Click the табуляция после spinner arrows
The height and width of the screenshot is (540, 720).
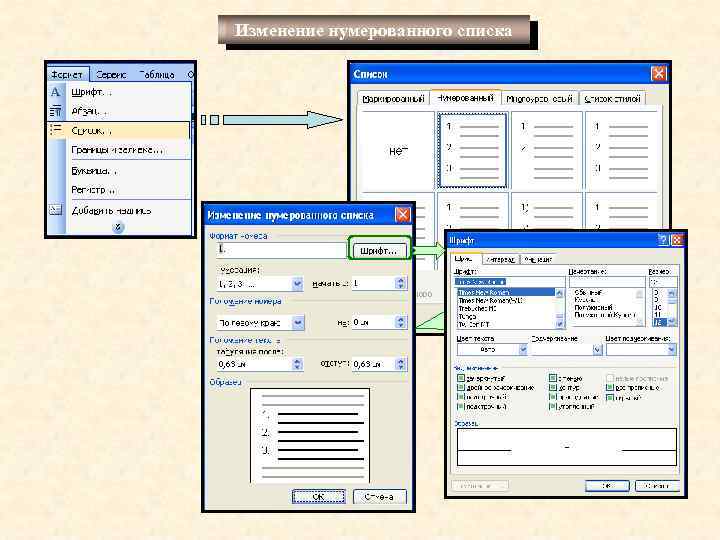pos(297,364)
